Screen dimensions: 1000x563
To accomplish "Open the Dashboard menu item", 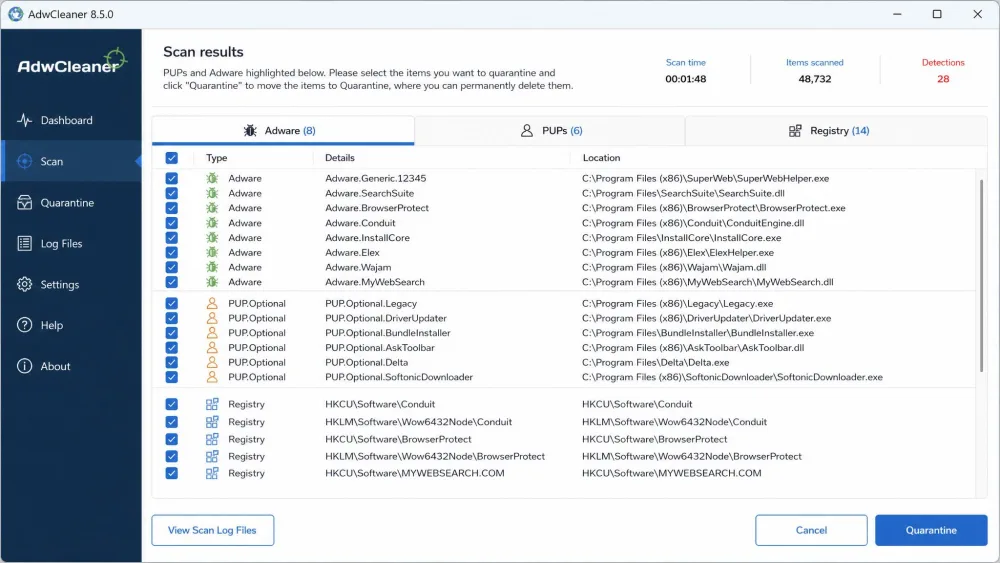I will coord(71,120).
